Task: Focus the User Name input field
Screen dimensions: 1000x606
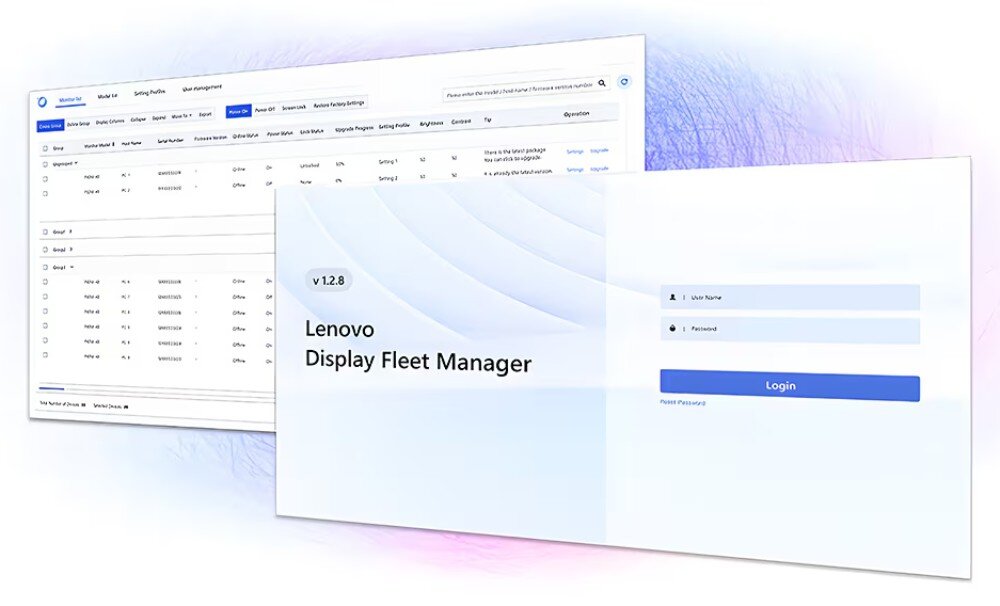Action: [x=790, y=297]
